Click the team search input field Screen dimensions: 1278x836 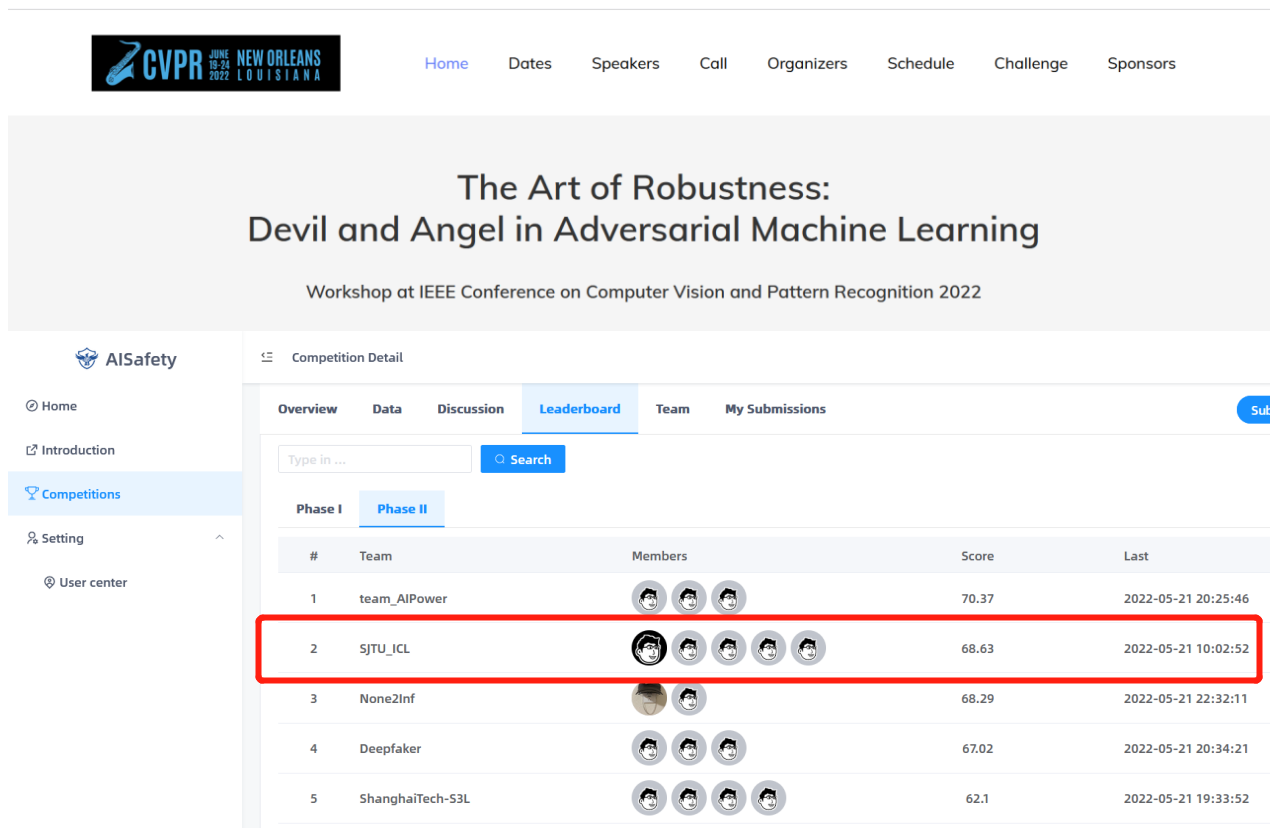(x=374, y=459)
